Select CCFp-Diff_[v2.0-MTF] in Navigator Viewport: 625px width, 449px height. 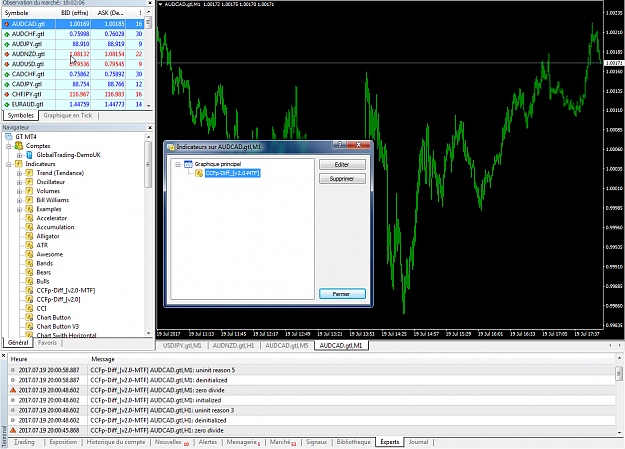(x=66, y=291)
